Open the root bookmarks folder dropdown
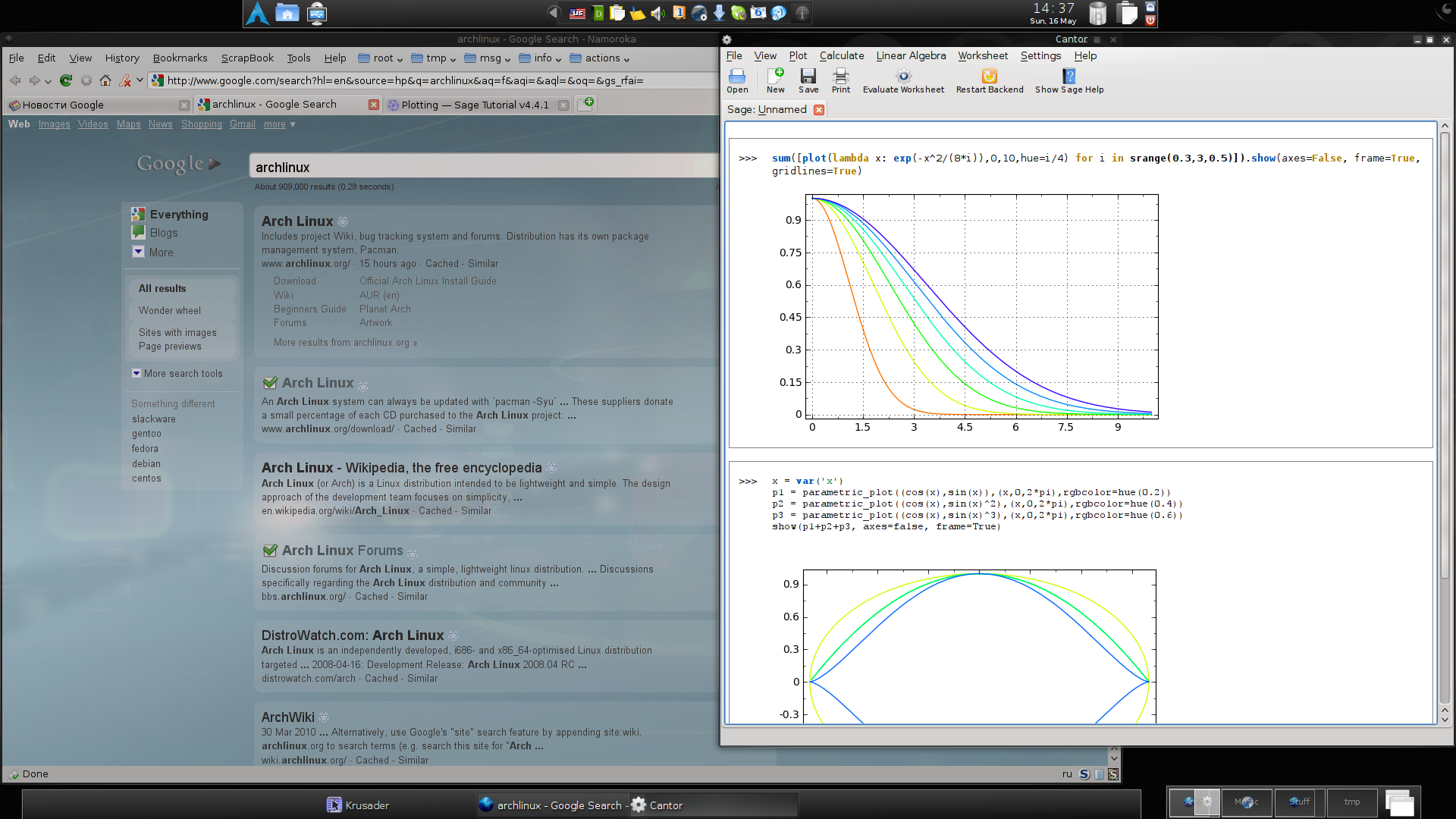The height and width of the screenshot is (819, 1456). click(x=380, y=58)
